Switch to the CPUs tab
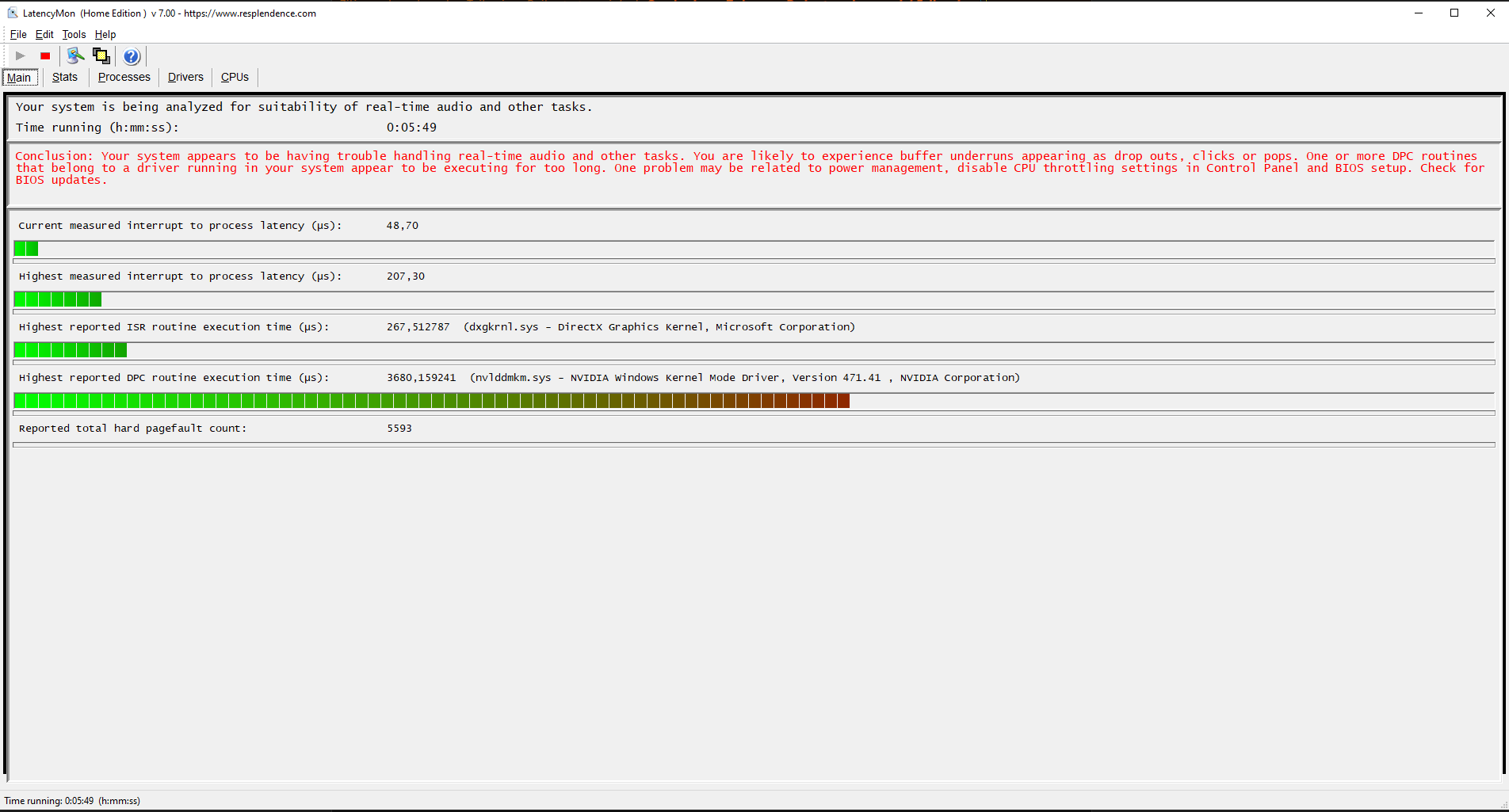Viewport: 1509px width, 812px height. (x=235, y=77)
